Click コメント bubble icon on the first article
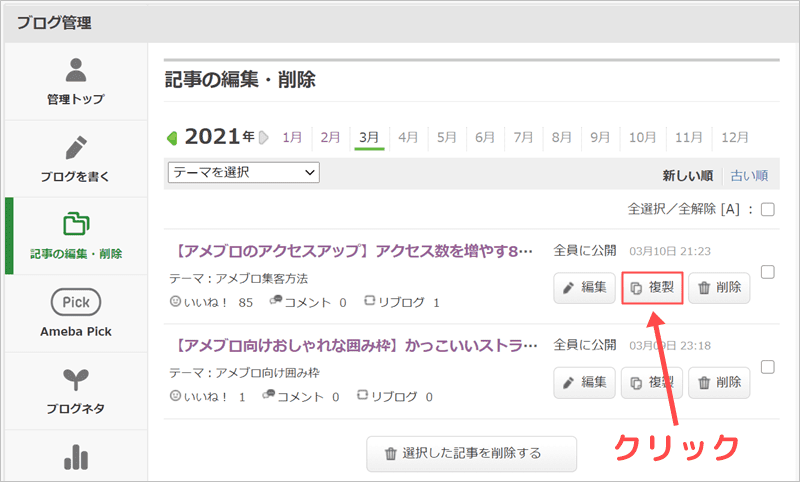 (276, 300)
